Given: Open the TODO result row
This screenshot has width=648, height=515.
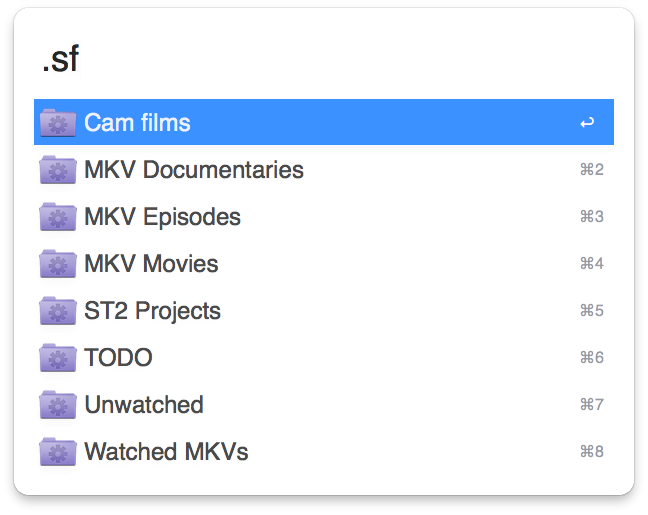Looking at the screenshot, I should tap(118, 358).
